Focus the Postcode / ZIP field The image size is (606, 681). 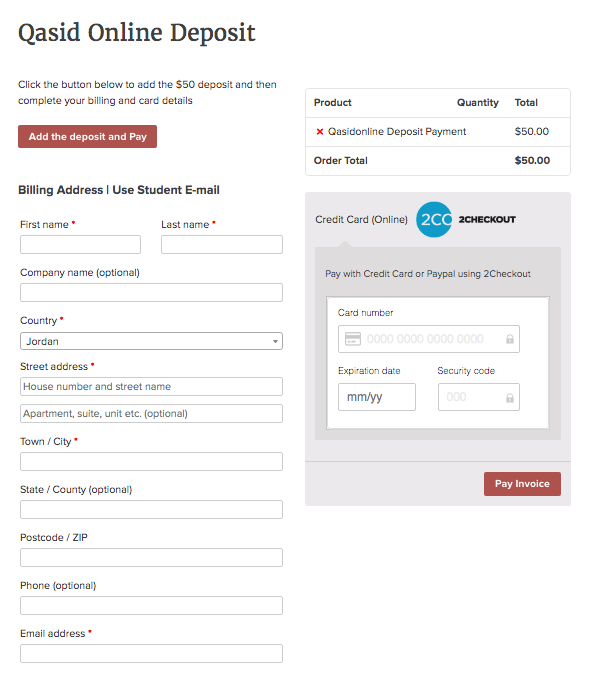(151, 557)
